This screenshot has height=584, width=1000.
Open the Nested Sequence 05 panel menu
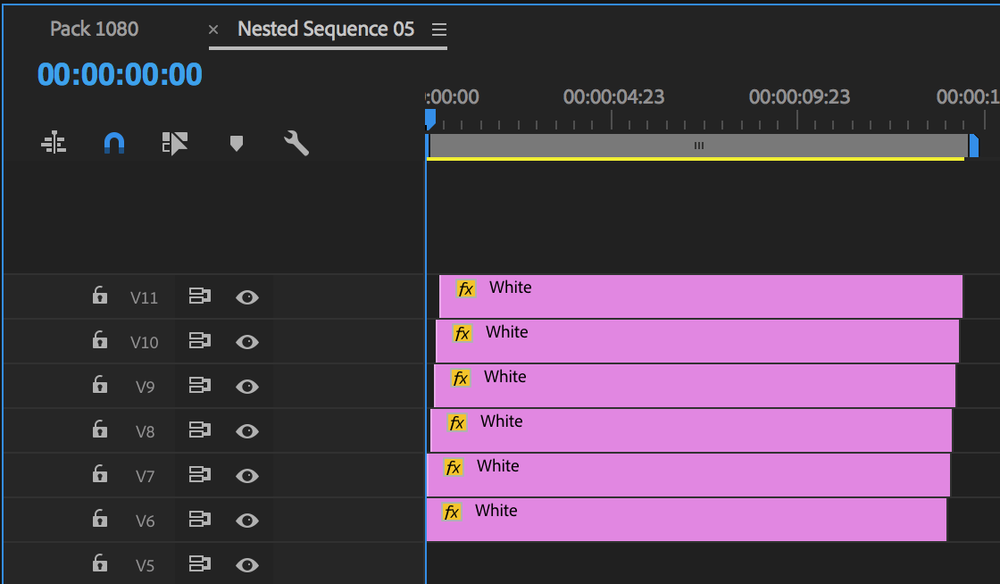[439, 29]
